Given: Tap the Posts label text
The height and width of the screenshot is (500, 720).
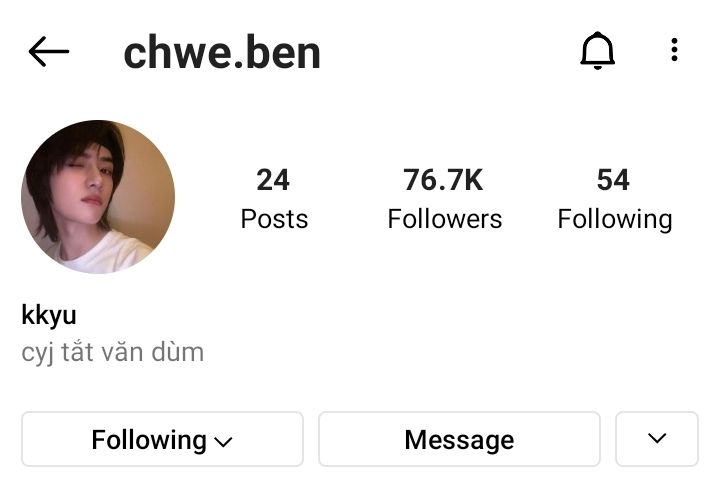Looking at the screenshot, I should (x=274, y=219).
